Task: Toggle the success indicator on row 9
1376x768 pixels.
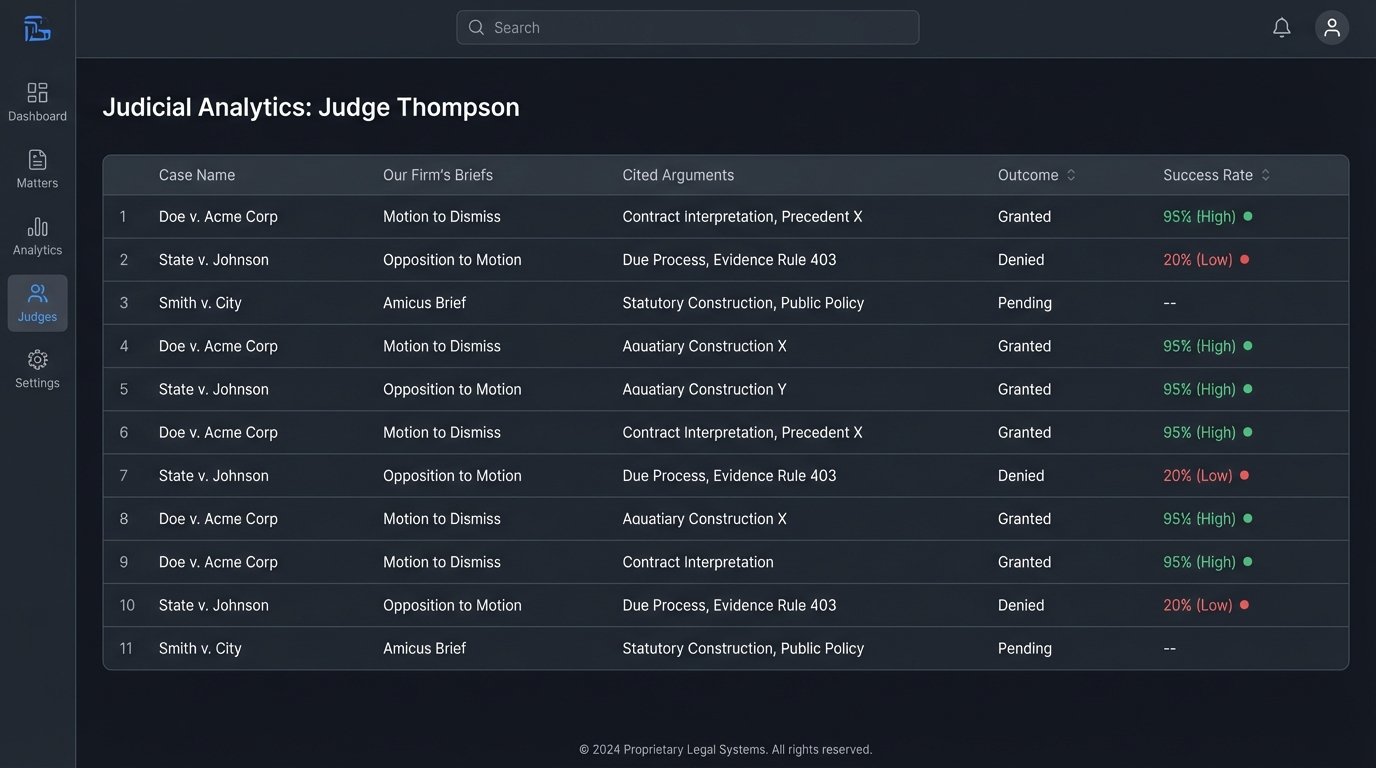Action: coord(1247,561)
